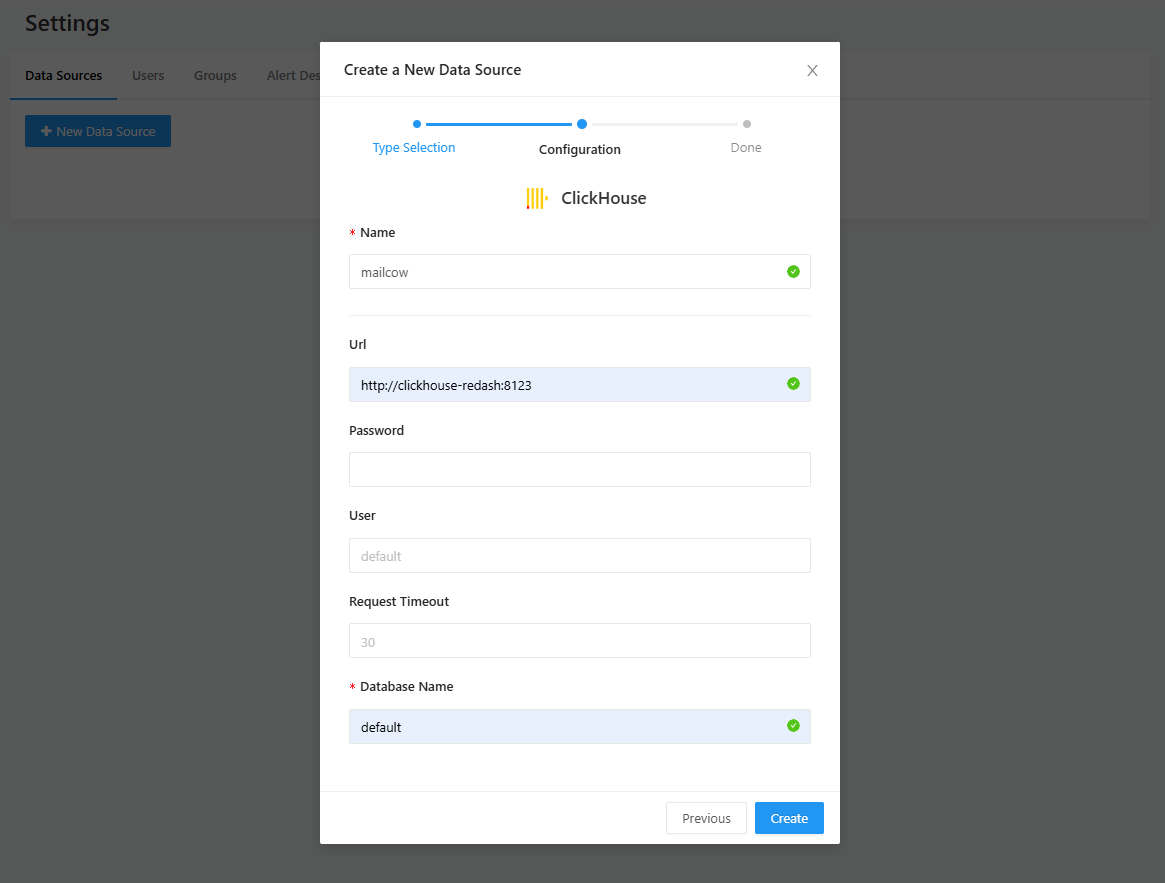1165x883 pixels.
Task: Click the Url field label
Action: coord(357,344)
